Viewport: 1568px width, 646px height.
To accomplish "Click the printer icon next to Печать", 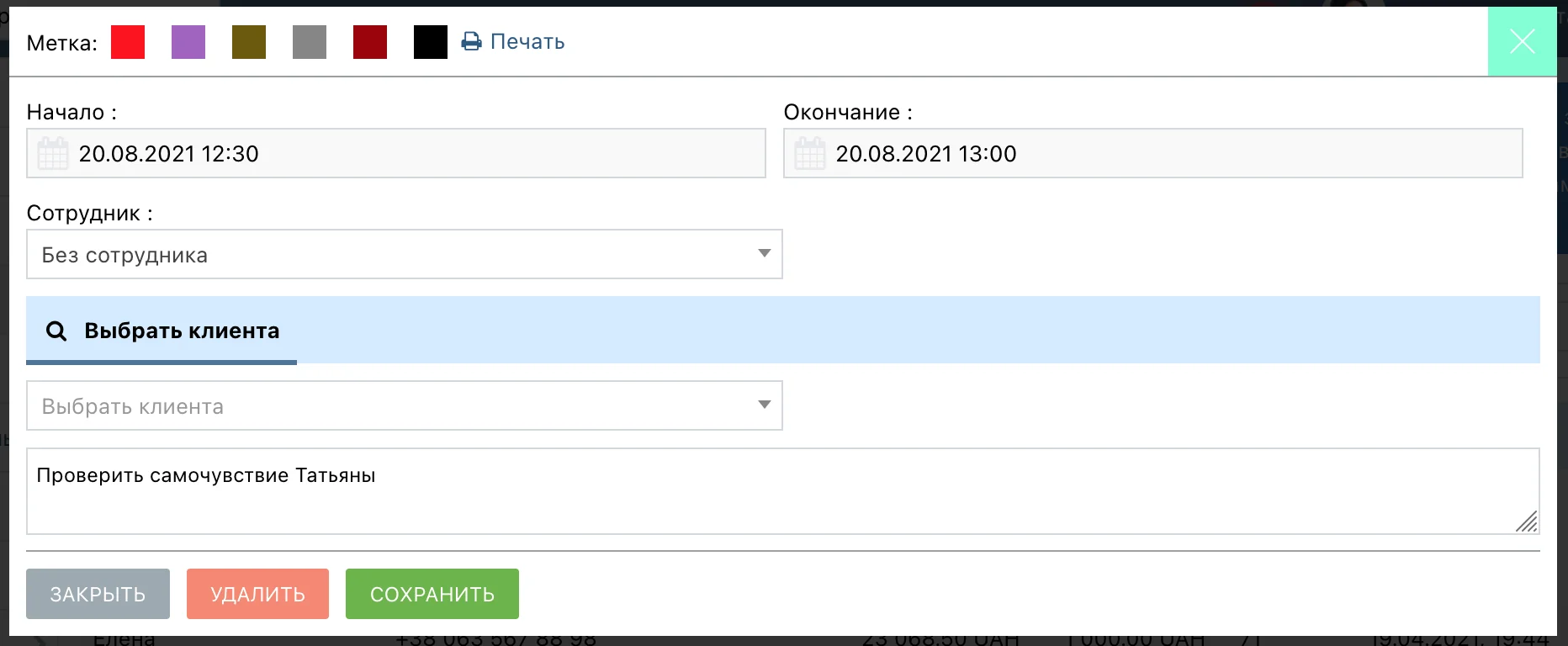I will click(471, 41).
